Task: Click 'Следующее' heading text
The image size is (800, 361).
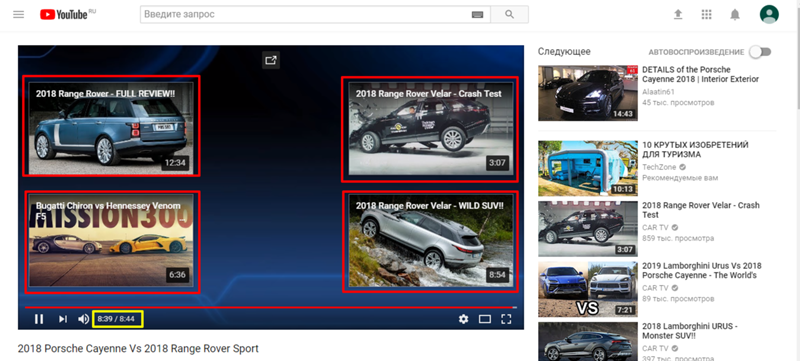Action: 564,51
